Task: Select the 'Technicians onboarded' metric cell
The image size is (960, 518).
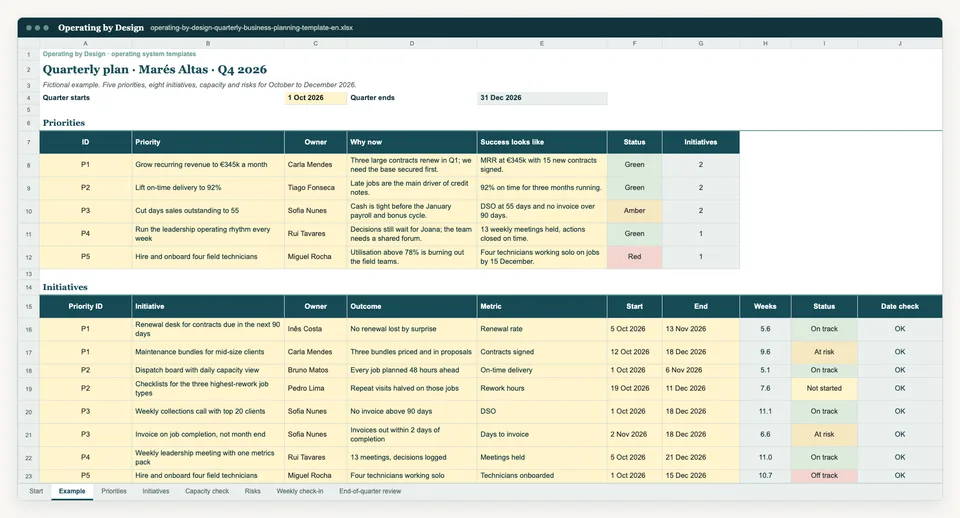Action: (x=542, y=476)
